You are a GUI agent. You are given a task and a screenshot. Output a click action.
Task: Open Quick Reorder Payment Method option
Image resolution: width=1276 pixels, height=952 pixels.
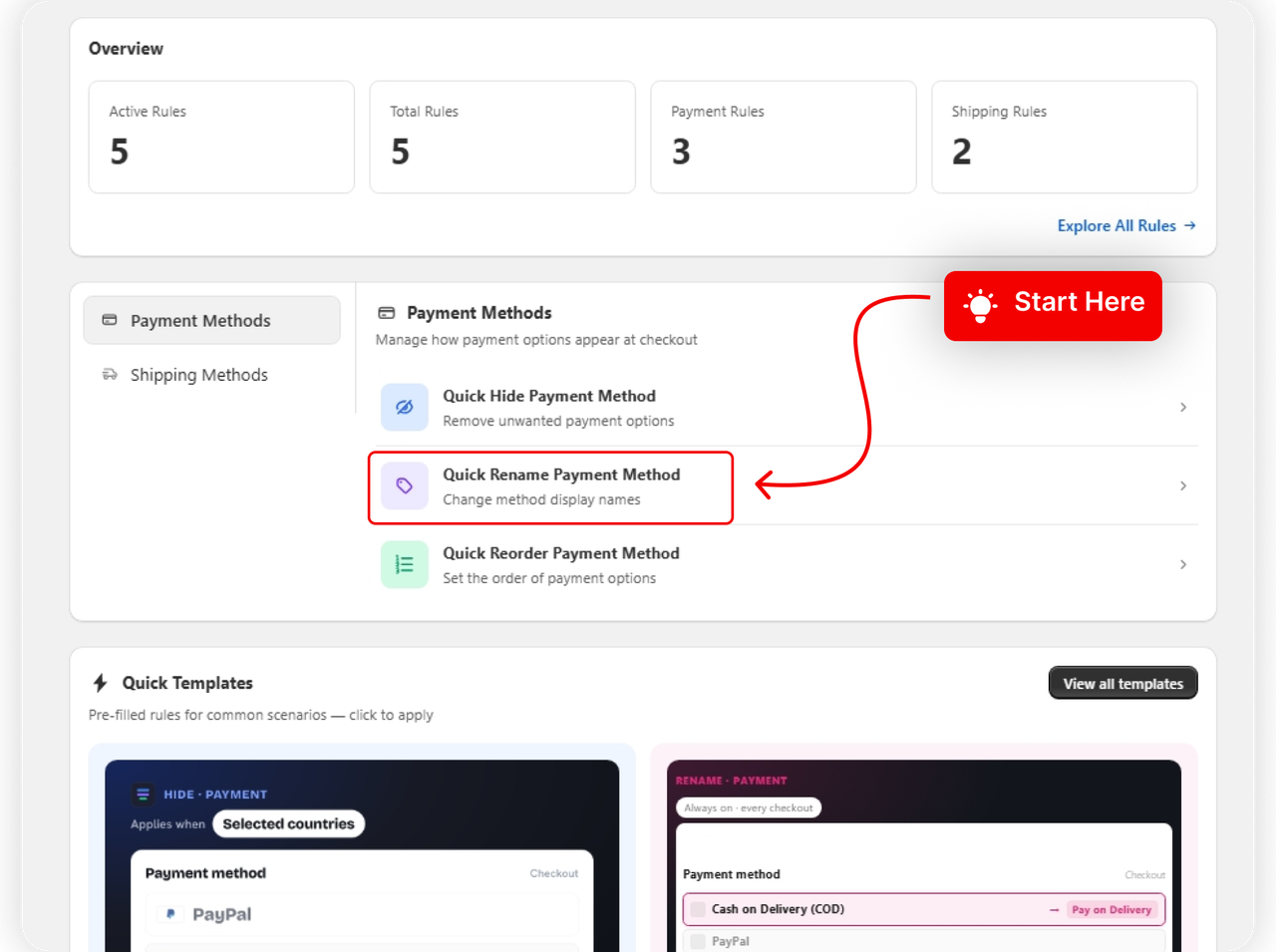coord(788,564)
